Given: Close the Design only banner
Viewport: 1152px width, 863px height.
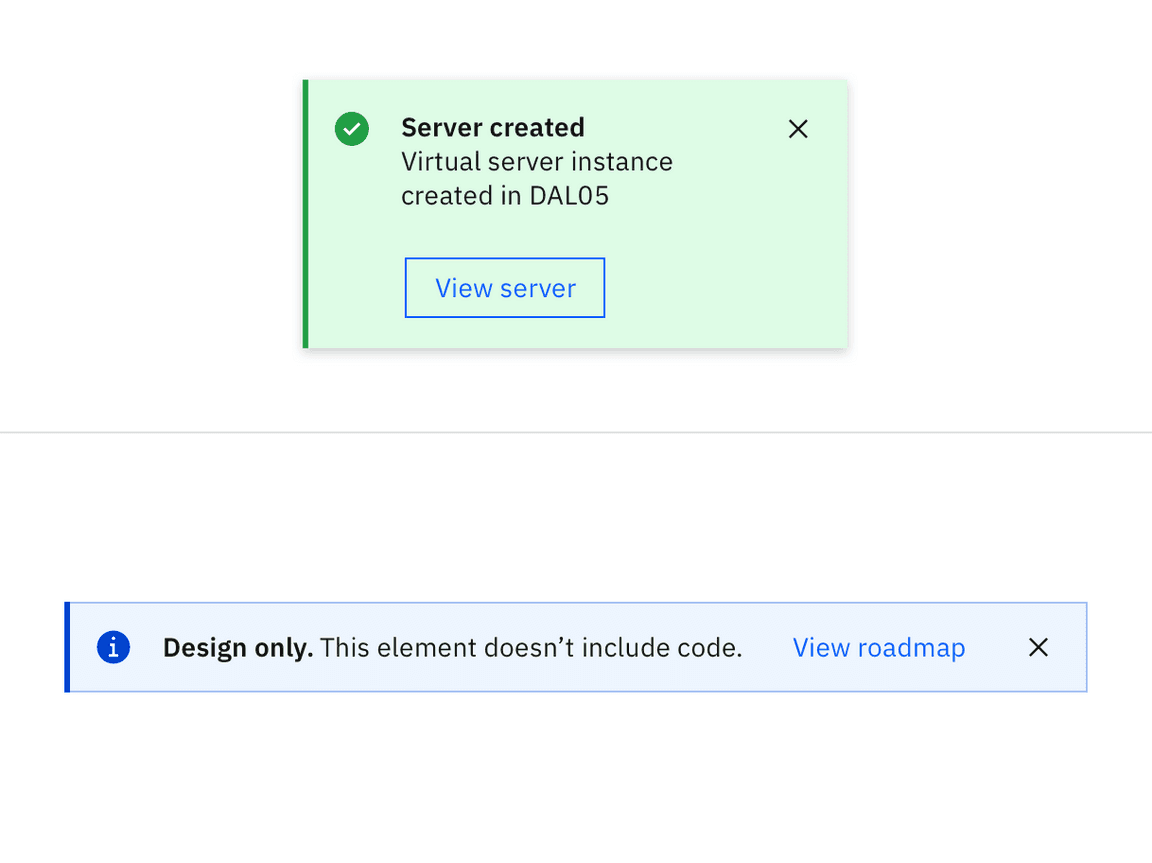Looking at the screenshot, I should (1038, 647).
